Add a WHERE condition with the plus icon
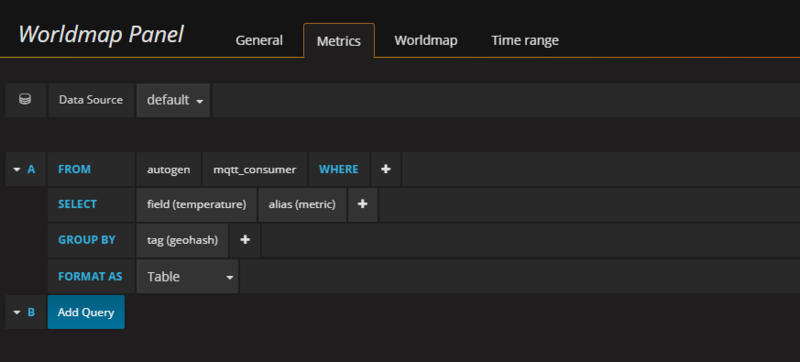This screenshot has width=800, height=362. pos(386,169)
